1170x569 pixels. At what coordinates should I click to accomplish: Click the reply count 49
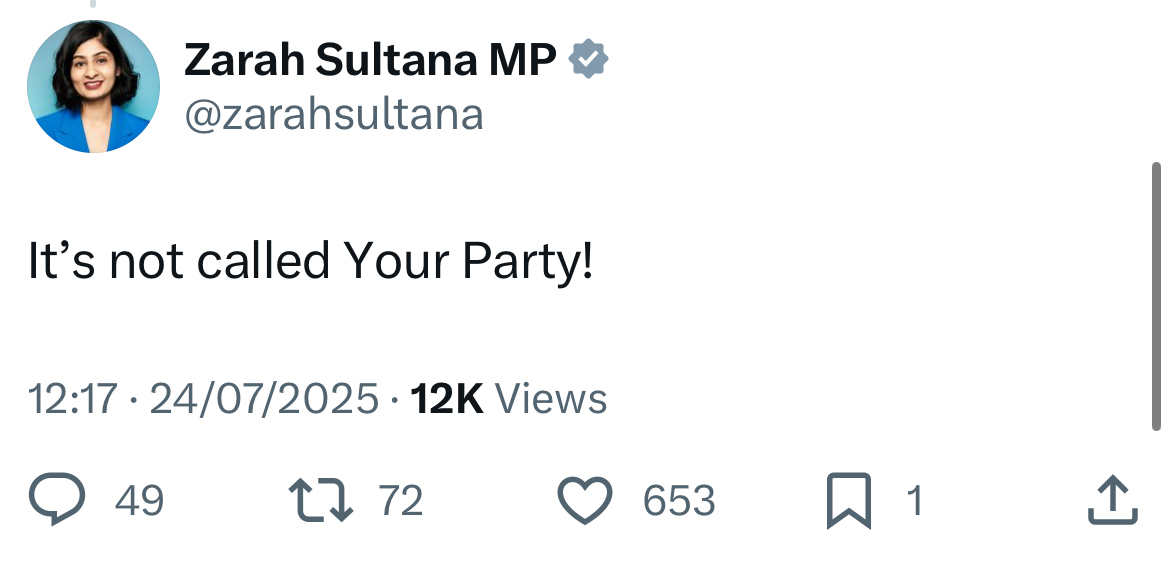139,500
